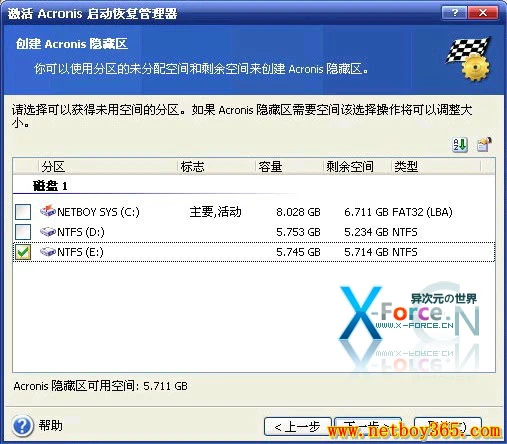507x444 pixels.
Task: Close the Acronis wizard window
Action: [483, 13]
